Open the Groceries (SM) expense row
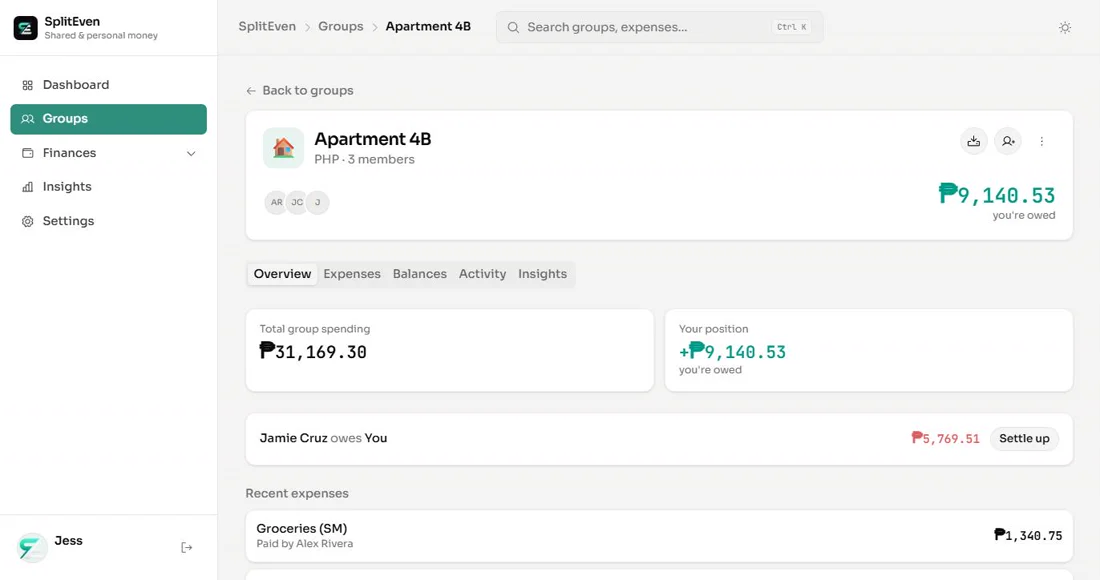1100x580 pixels. pos(659,536)
